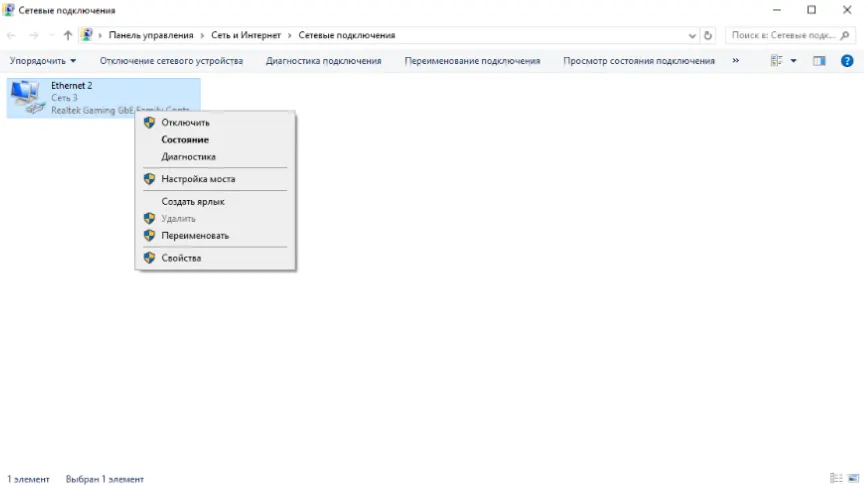868x486 pixels.
Task: Switch to details view in status bar
Action: [835, 478]
